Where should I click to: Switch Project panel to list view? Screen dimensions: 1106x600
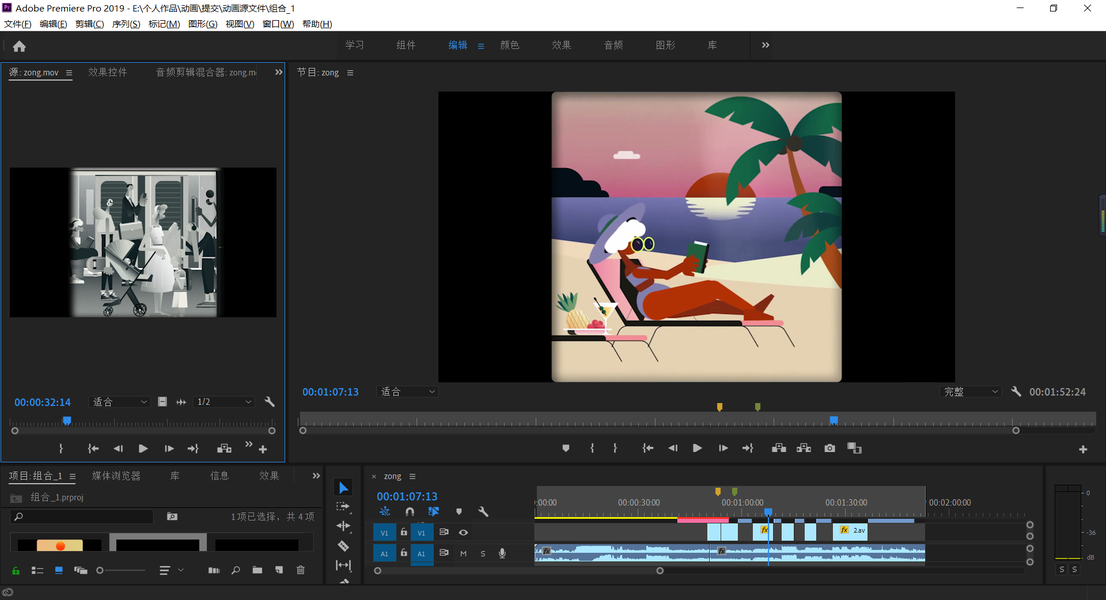[37, 570]
